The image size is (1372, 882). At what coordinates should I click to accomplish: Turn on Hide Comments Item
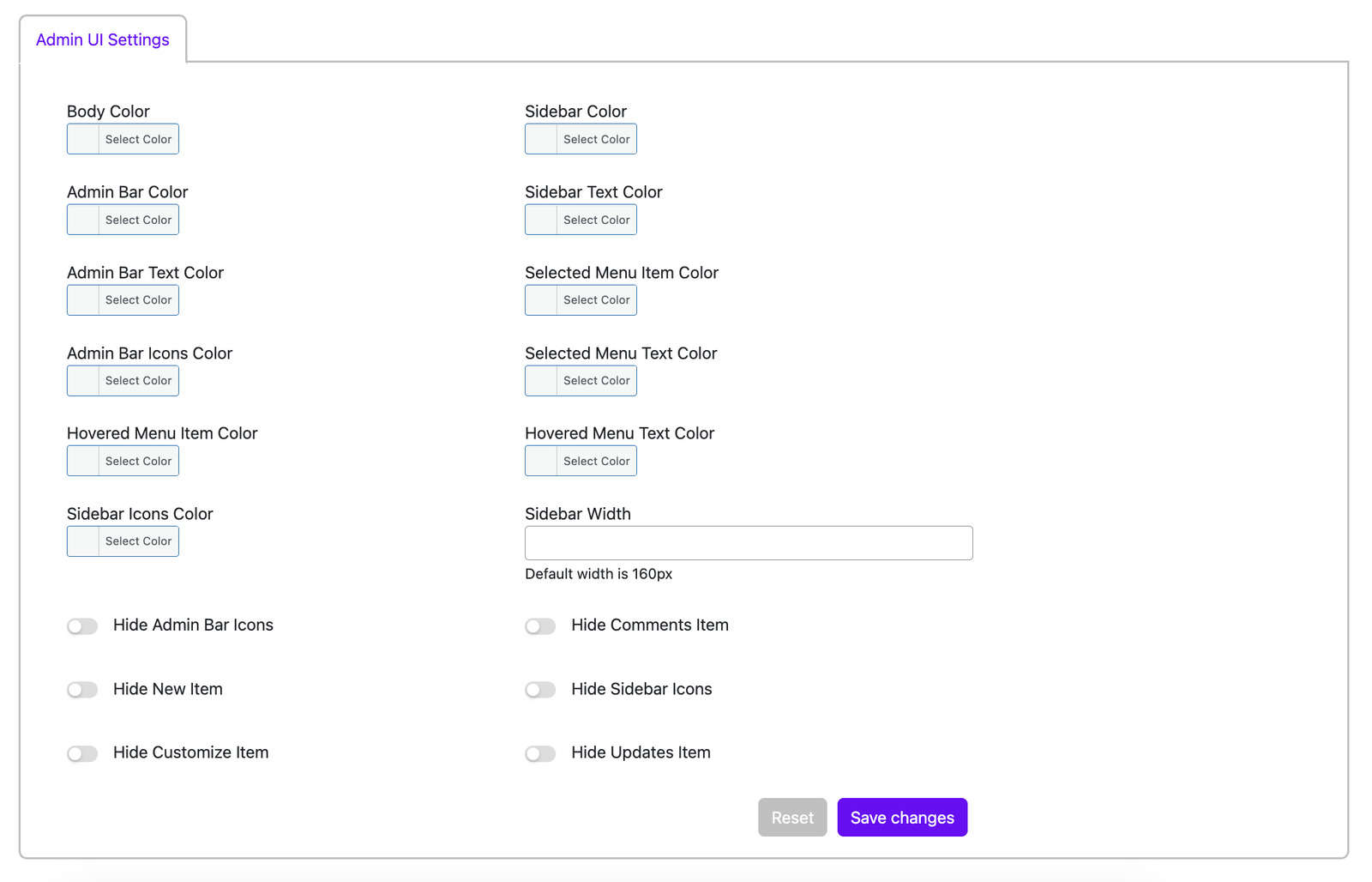540,625
